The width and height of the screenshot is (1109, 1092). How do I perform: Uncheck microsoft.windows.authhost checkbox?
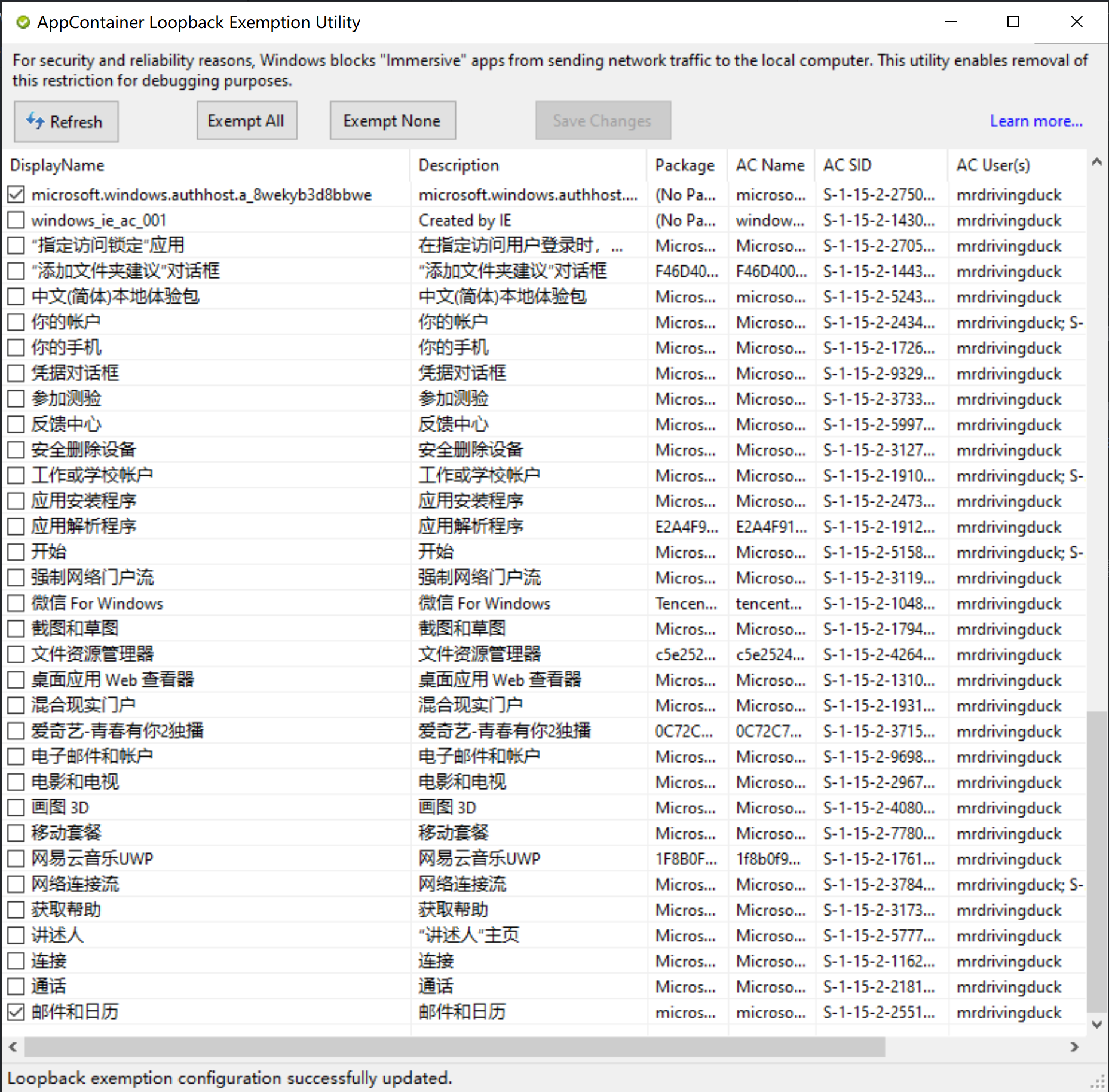[16, 195]
